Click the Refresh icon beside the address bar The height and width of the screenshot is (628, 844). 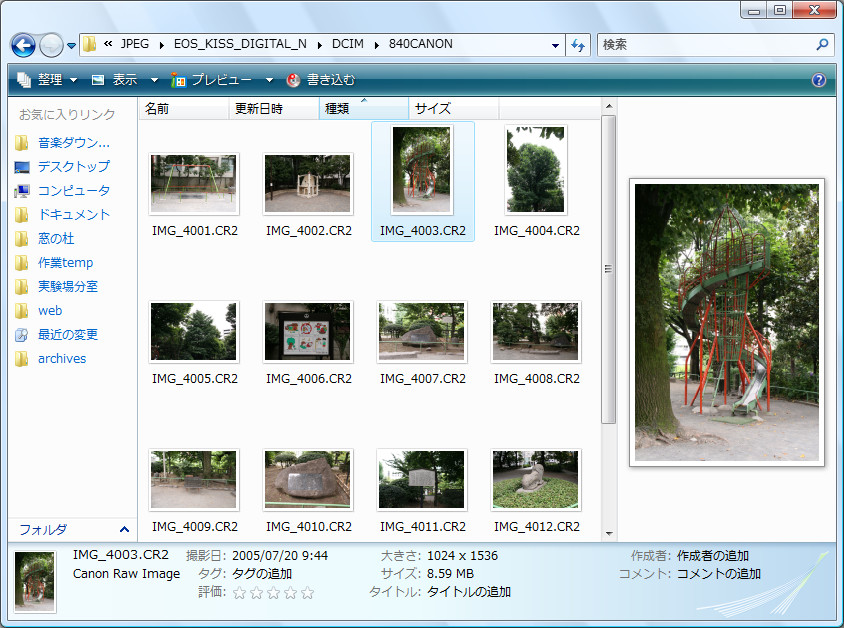point(578,45)
